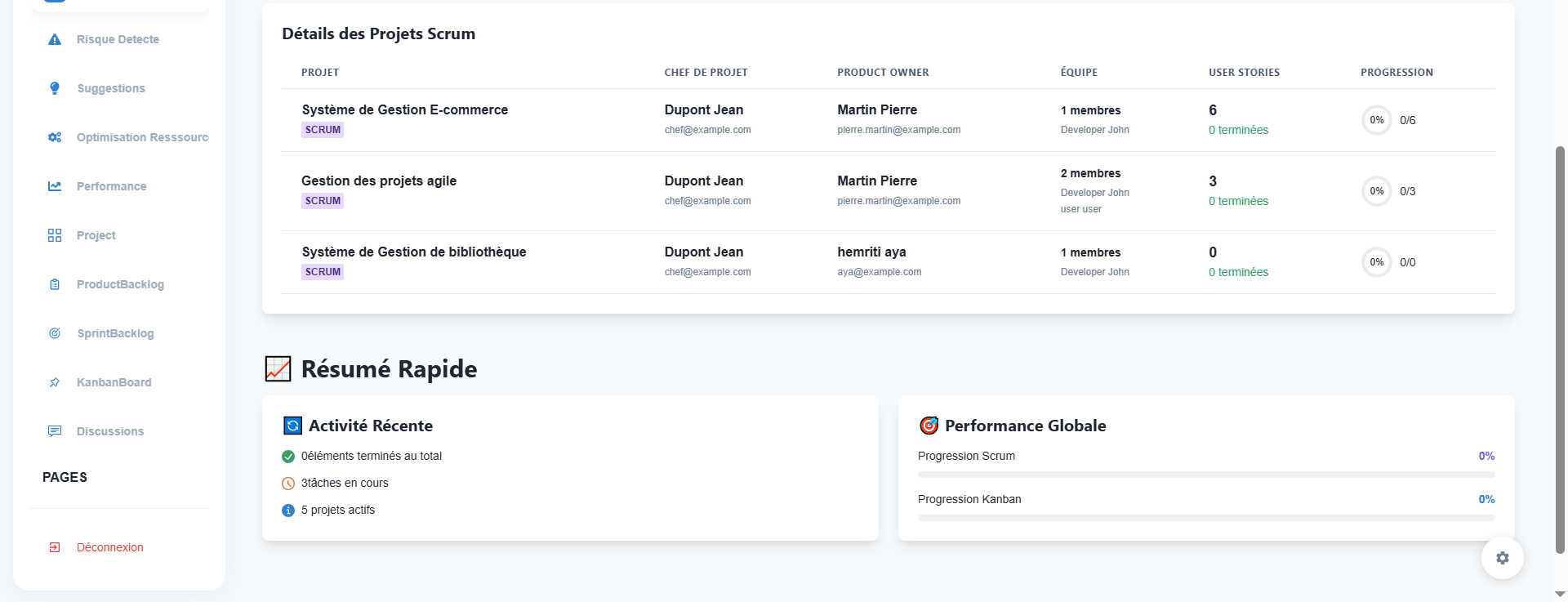Click the Progression Scrum 0% value
Image resolution: width=1568 pixels, height=602 pixels.
pyautogui.click(x=1486, y=456)
